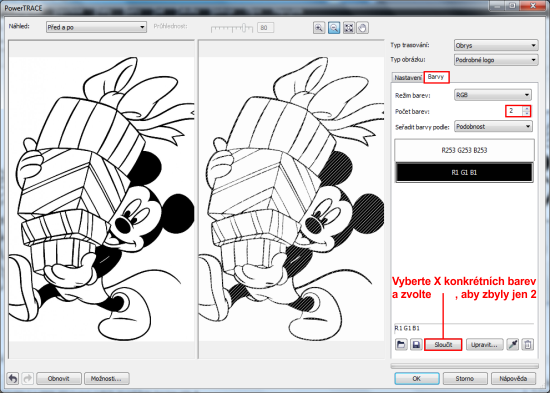Screen dimensions: 550x393
Task: Click the zoom to fit icon
Action: coord(349,28)
